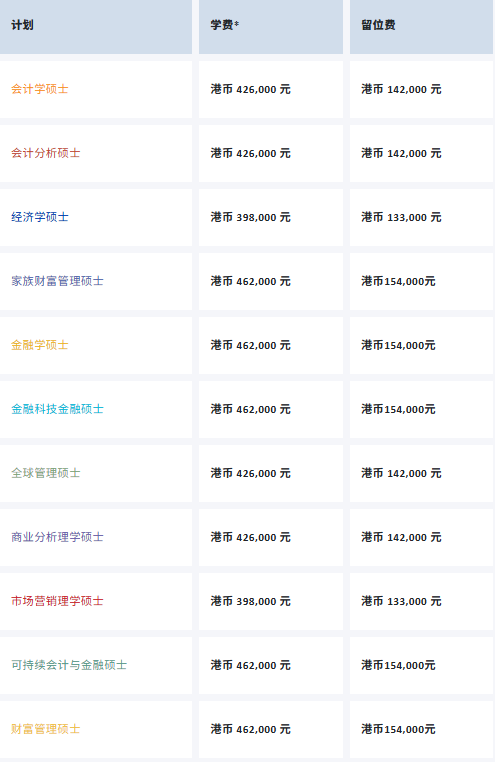Screen dimensions: 495x762
Task: Click the 全球管理硕士 program link
Action: (46, 473)
